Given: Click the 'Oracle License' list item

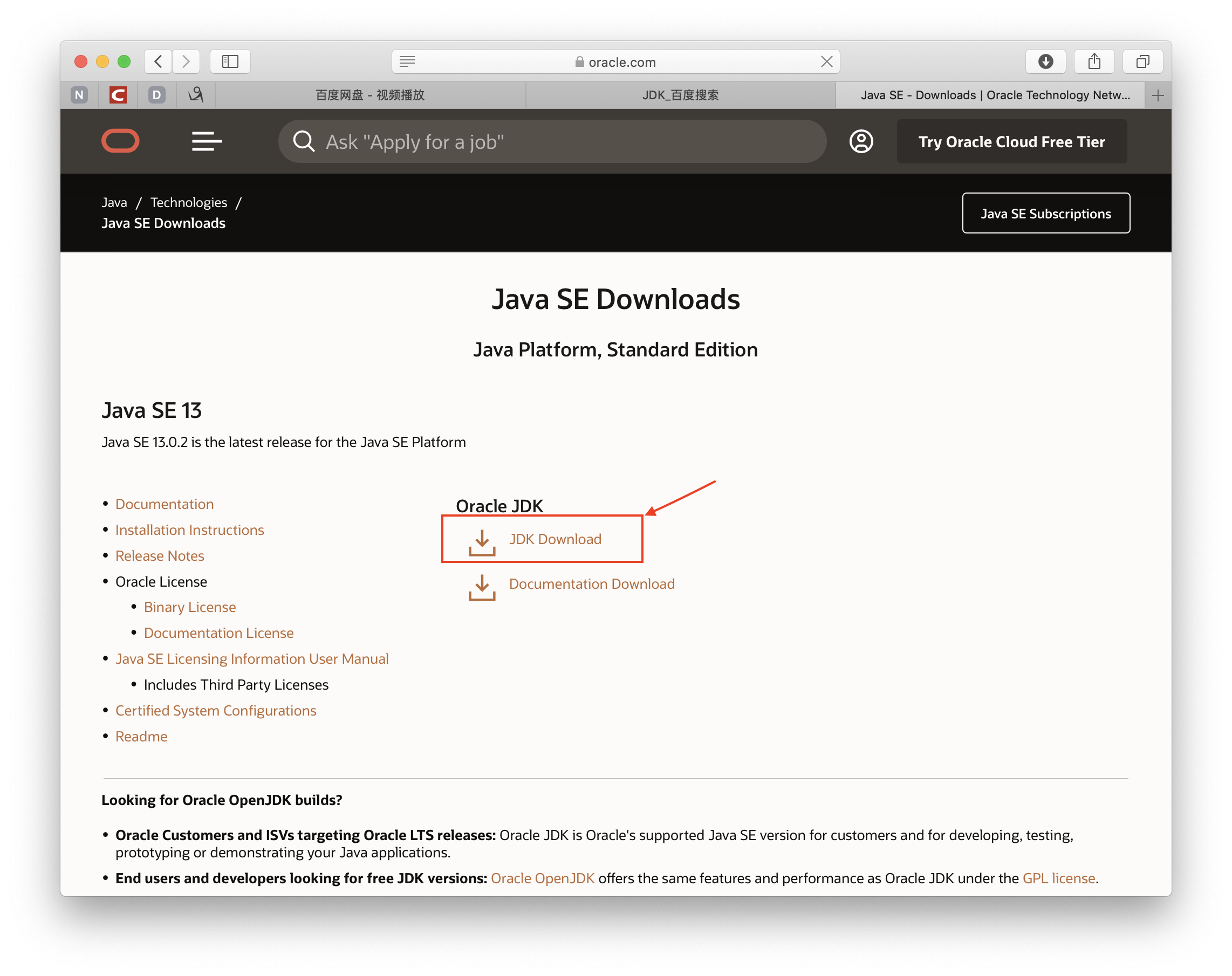Looking at the screenshot, I should coord(161,581).
